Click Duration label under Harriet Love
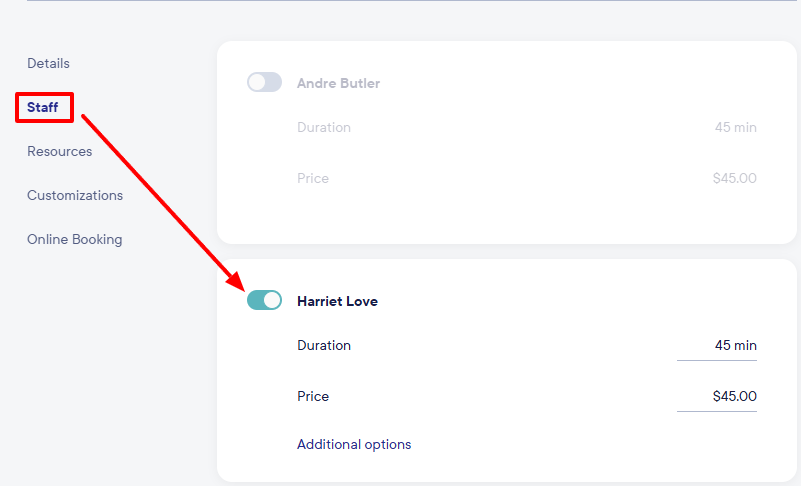The height and width of the screenshot is (486, 801). [324, 345]
